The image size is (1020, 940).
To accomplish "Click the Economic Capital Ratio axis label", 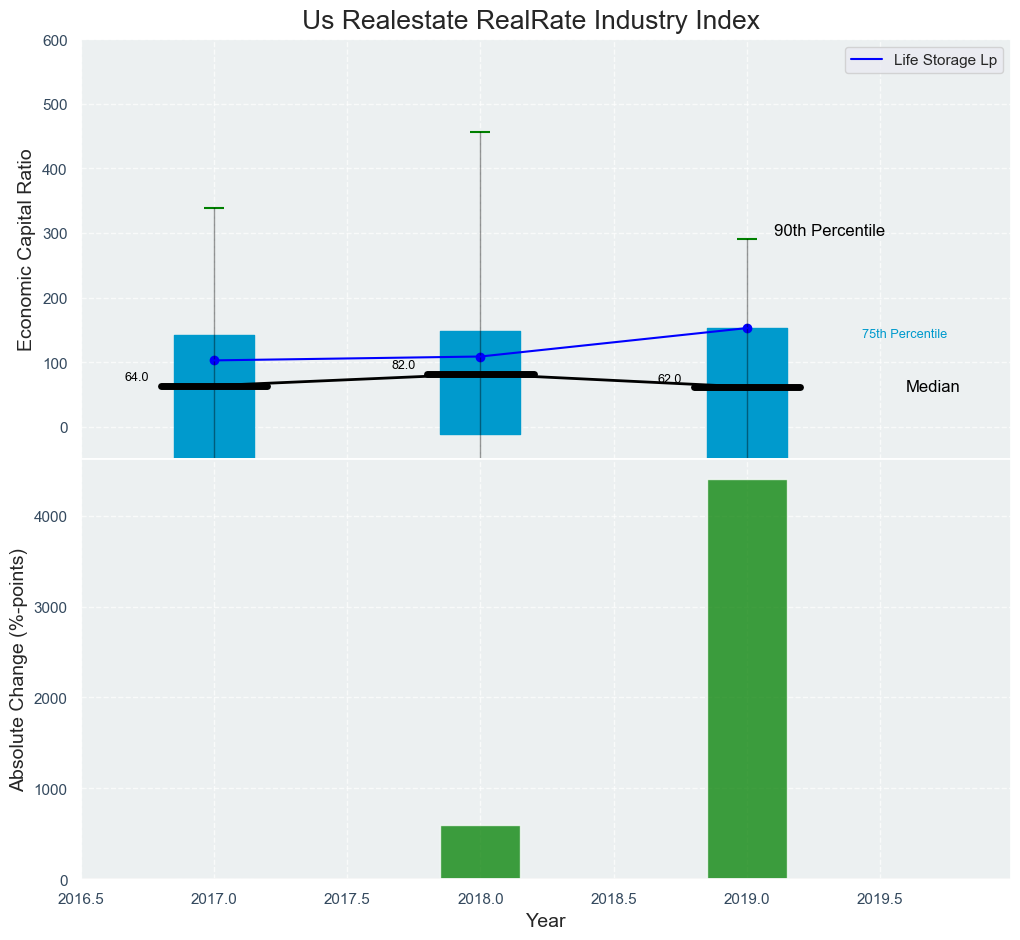I will tap(26, 249).
